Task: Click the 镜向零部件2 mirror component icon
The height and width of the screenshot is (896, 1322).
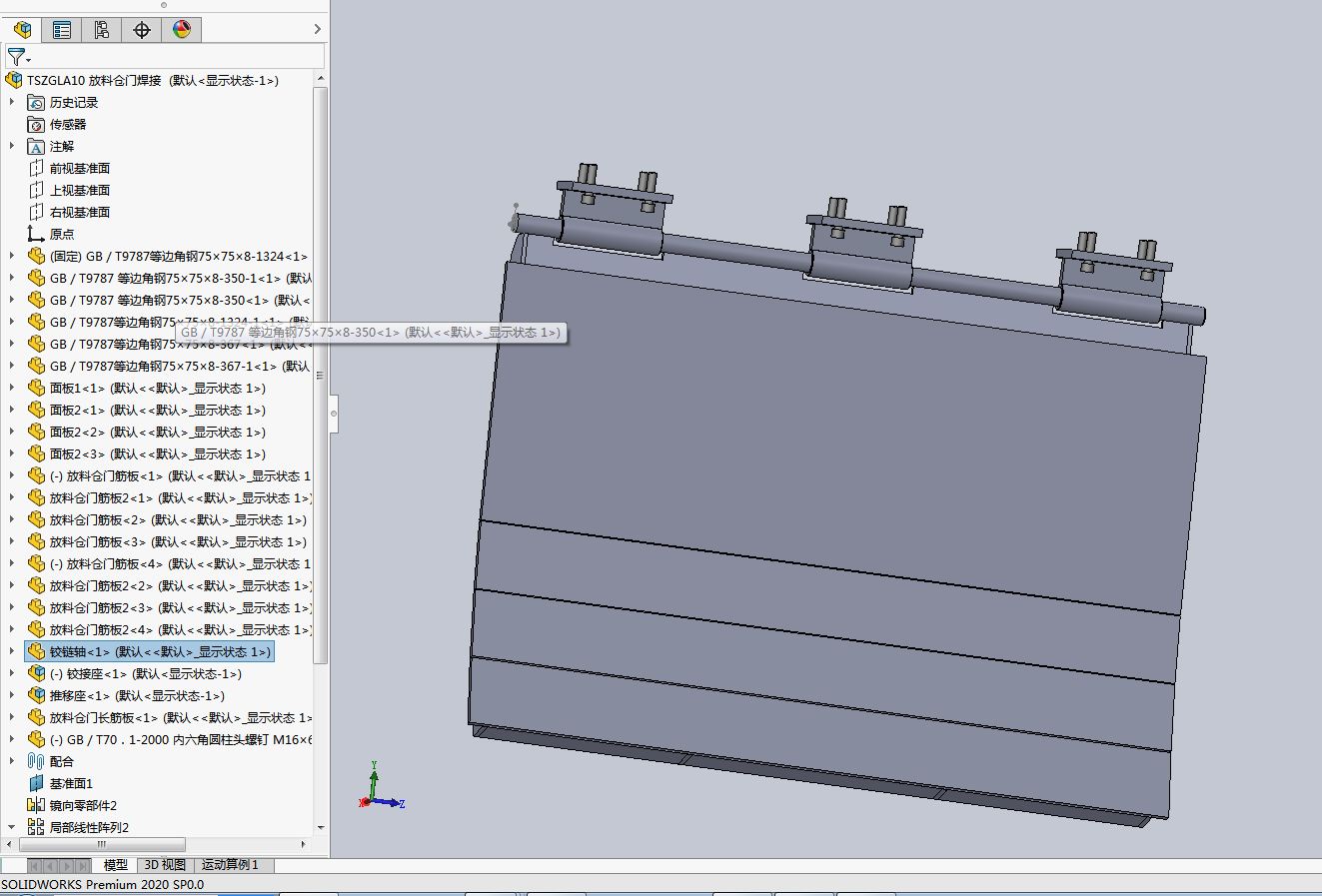Action: tap(36, 806)
